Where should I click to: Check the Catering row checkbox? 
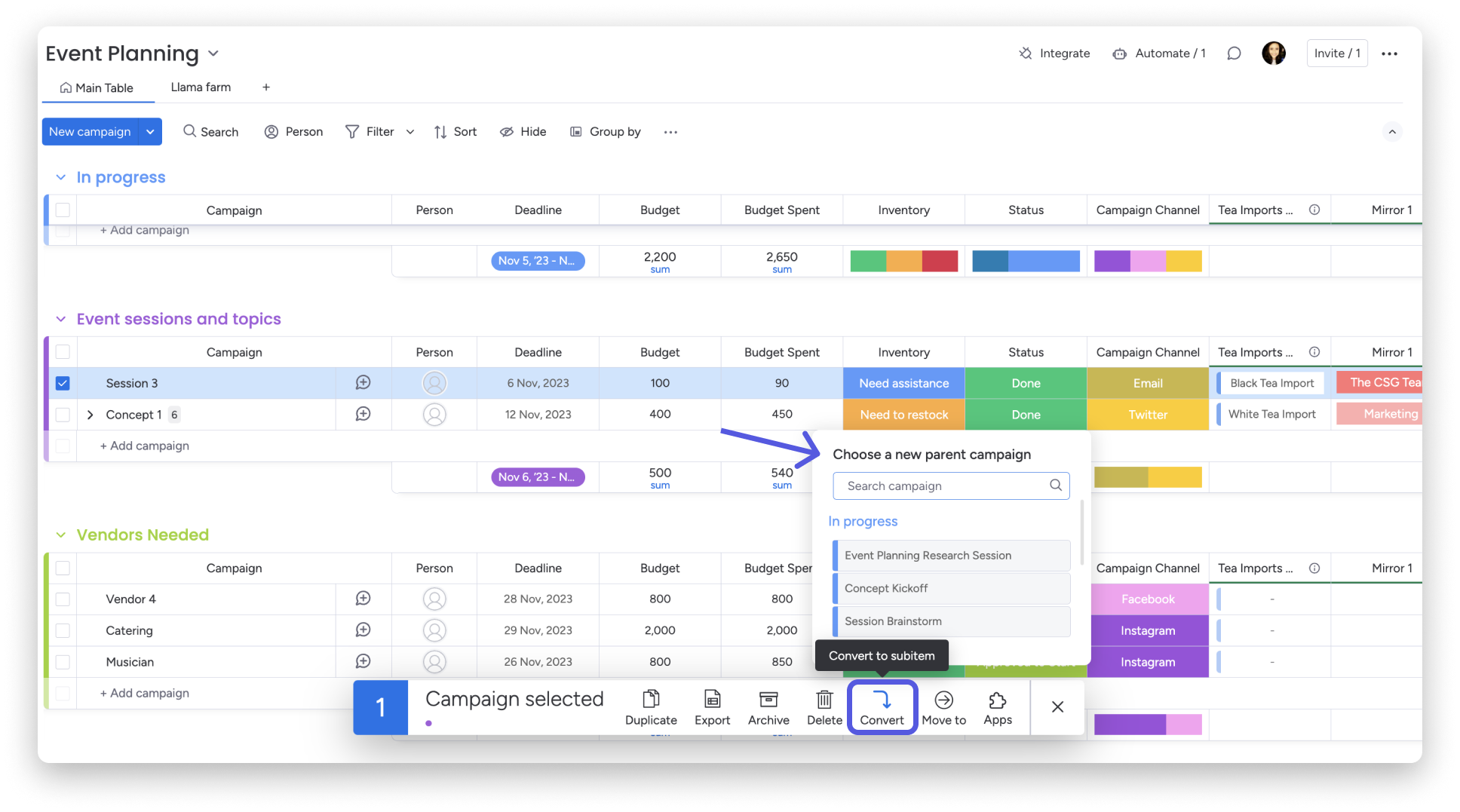pyautogui.click(x=63, y=630)
